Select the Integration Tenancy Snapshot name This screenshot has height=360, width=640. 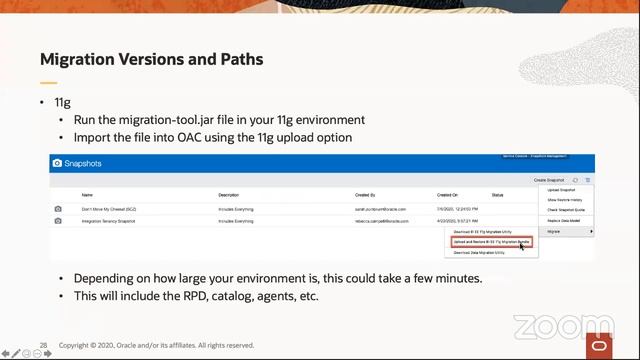pyautogui.click(x=108, y=221)
